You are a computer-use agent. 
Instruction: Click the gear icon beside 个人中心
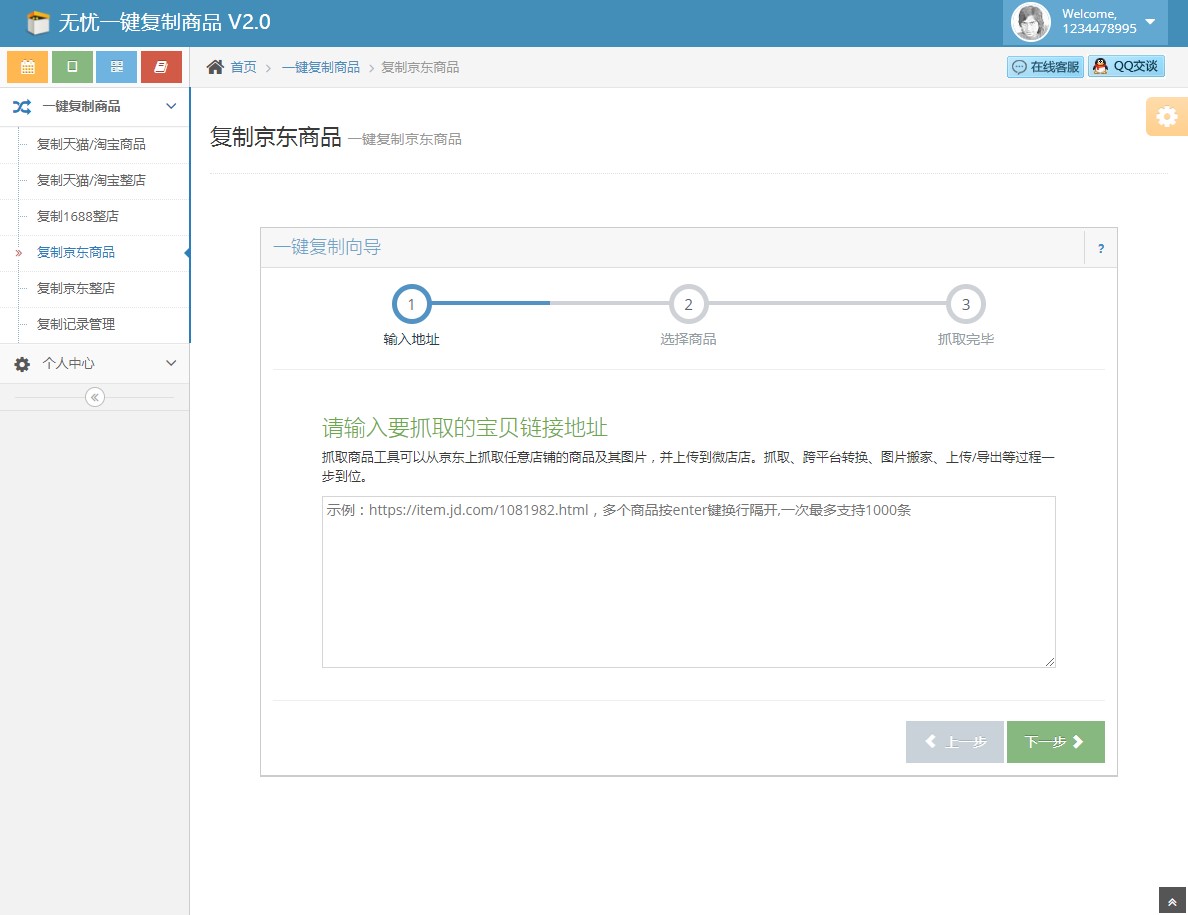point(22,364)
